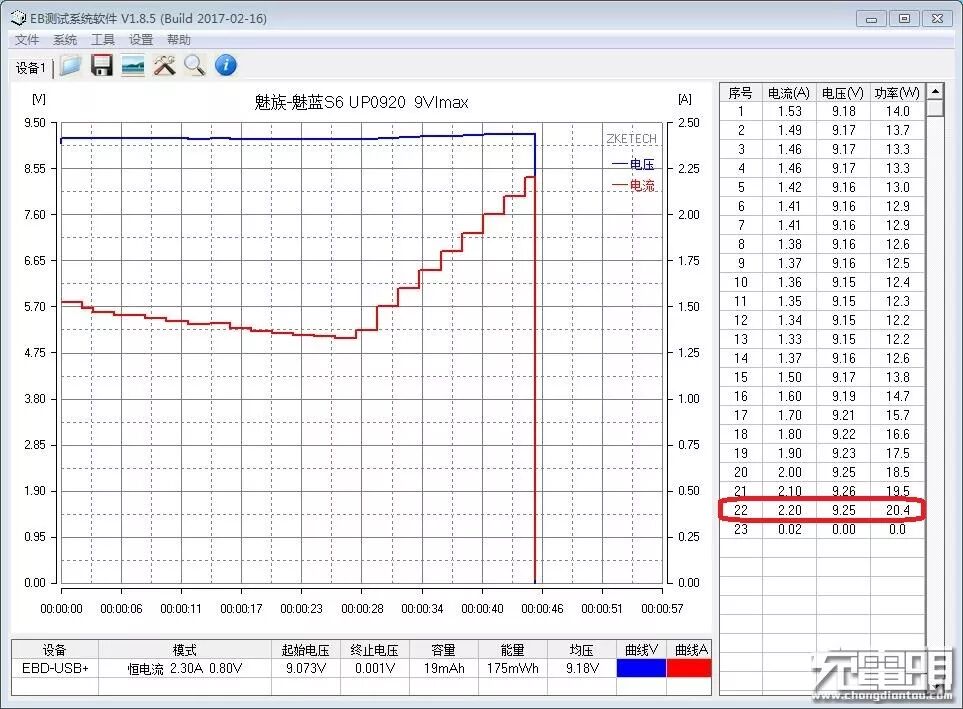
Task: Click the 175mWh energy cell
Action: click(x=513, y=668)
